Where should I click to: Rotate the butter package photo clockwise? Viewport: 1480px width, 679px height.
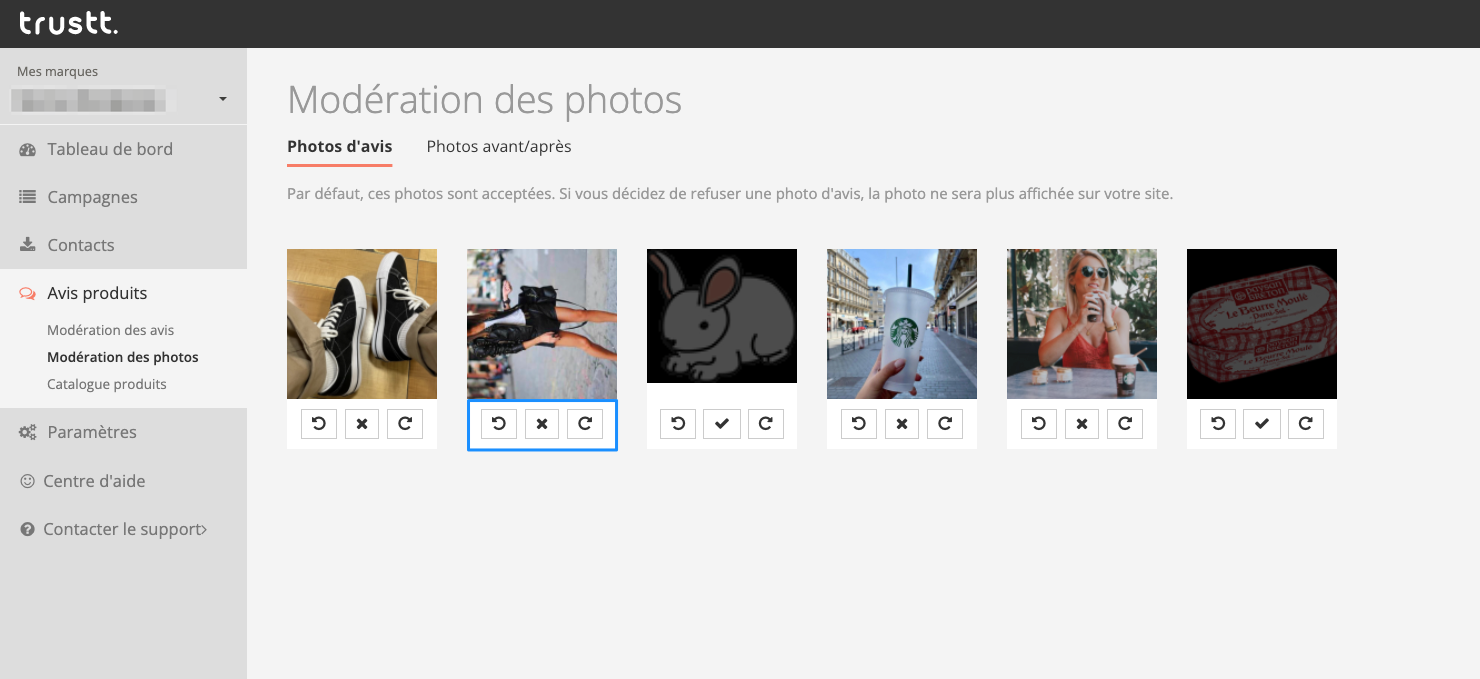tap(1305, 424)
